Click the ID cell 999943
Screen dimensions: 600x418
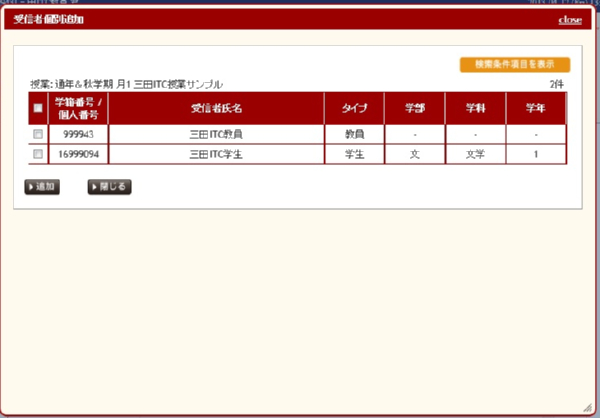[78, 134]
